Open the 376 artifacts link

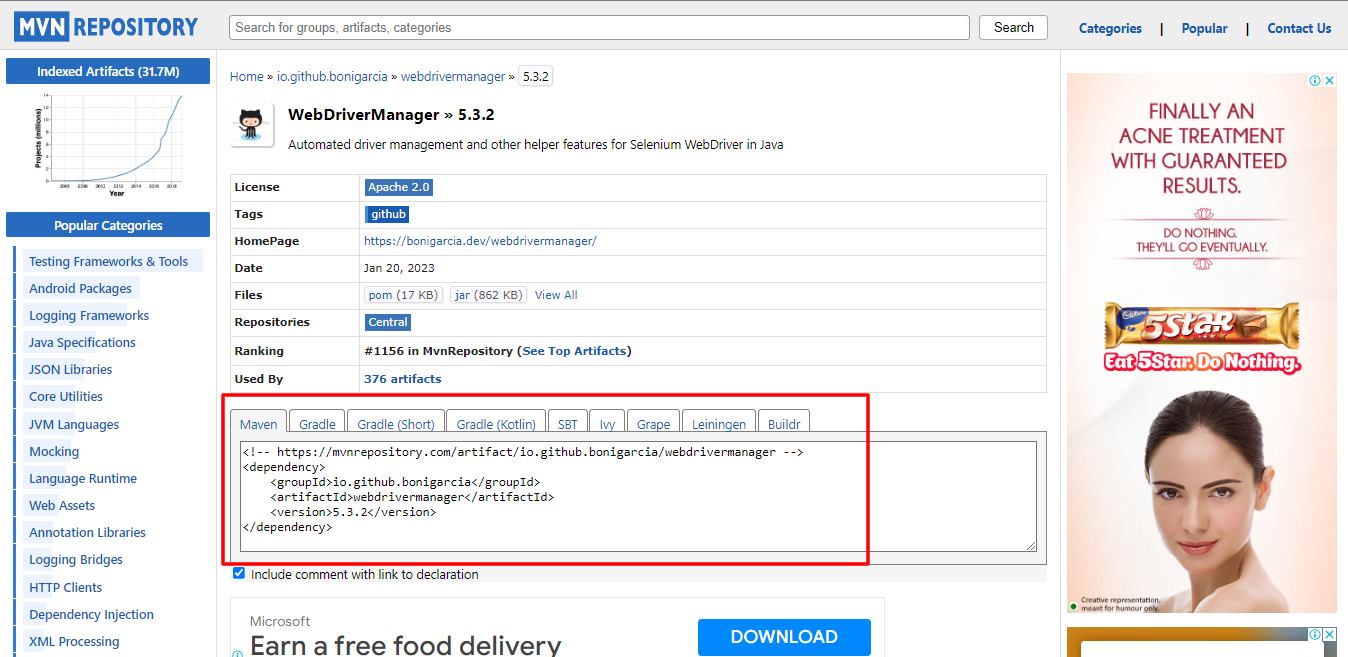(402, 379)
